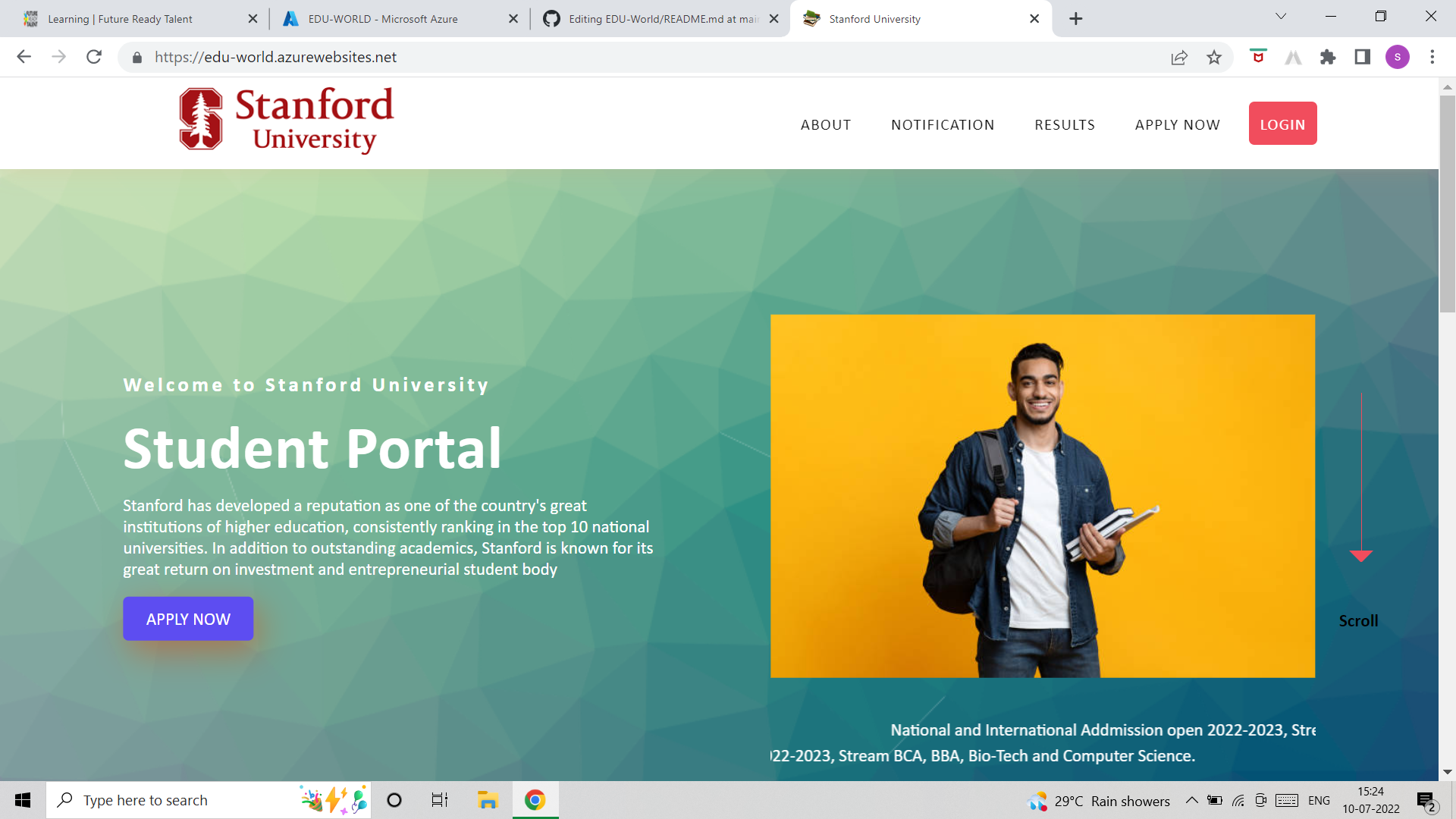
Task: View site information via the padlock icon
Action: (x=137, y=58)
